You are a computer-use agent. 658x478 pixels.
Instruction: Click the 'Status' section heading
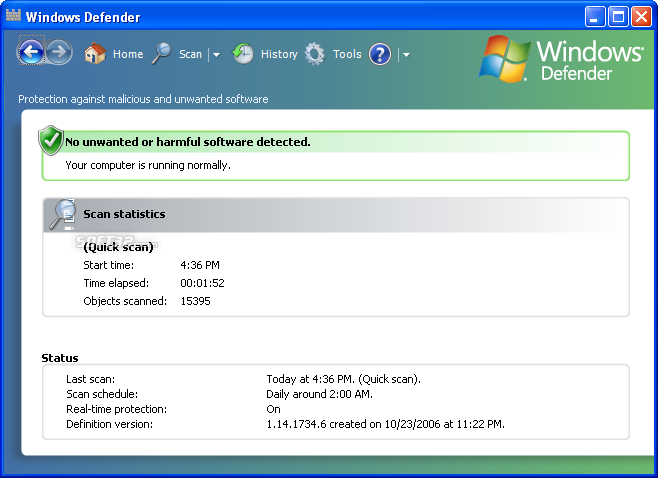click(60, 358)
